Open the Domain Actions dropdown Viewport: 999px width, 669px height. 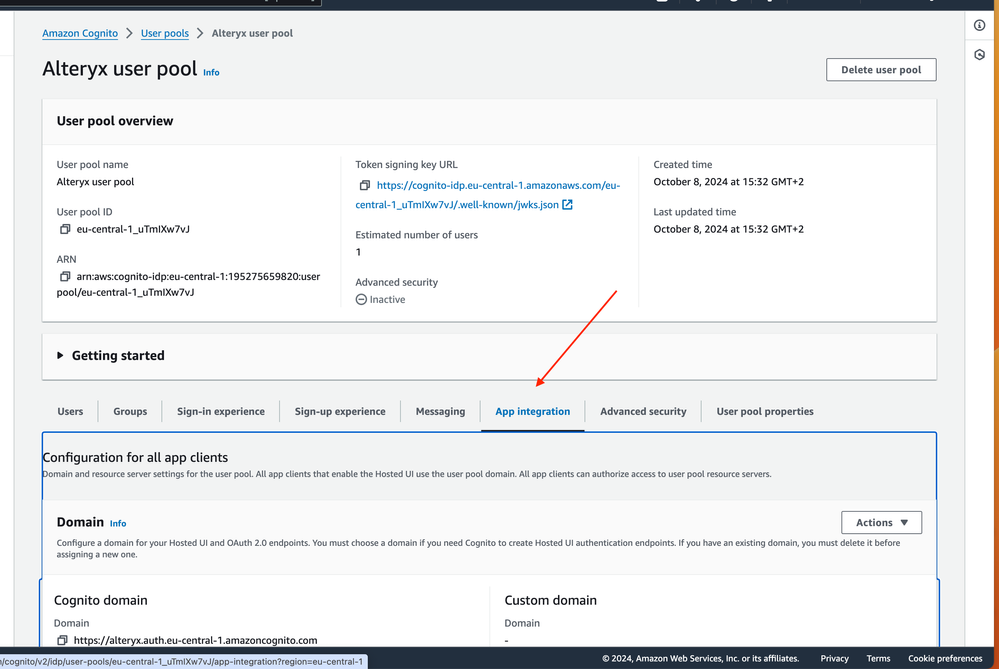tap(881, 522)
